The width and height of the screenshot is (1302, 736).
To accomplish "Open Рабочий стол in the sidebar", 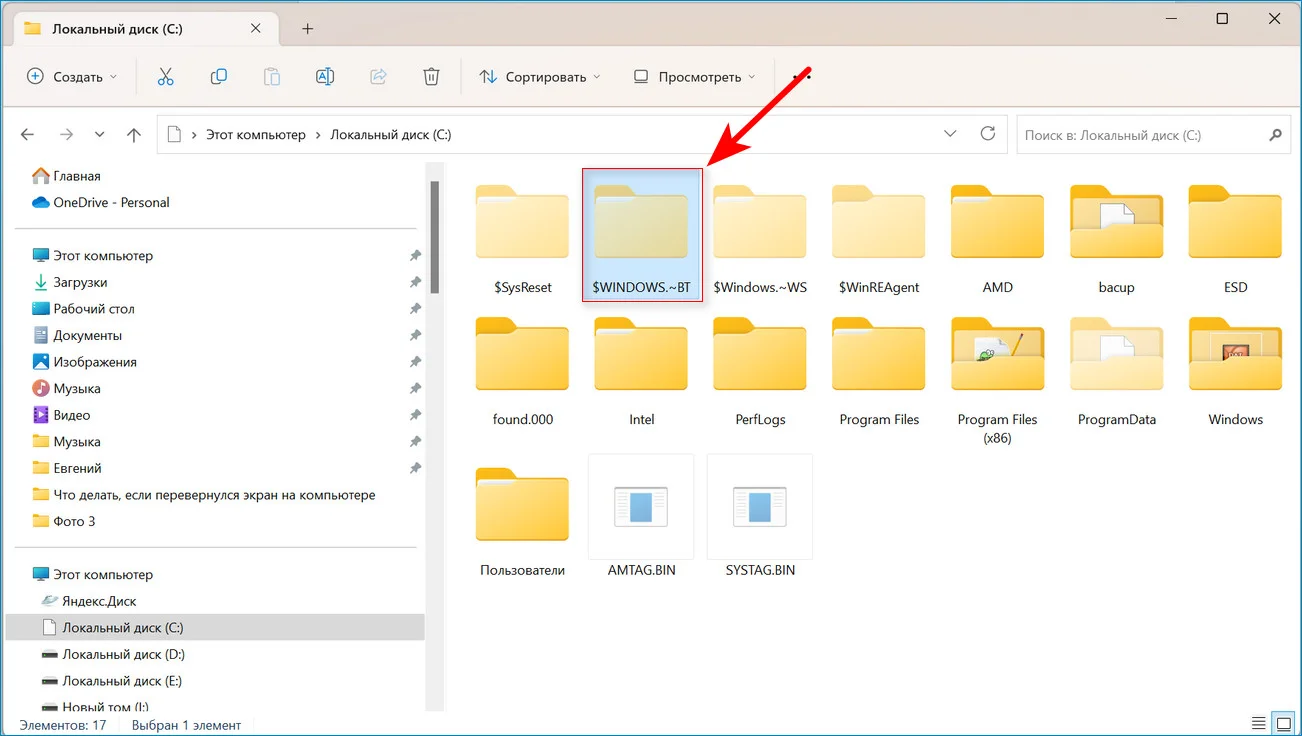I will [83, 309].
